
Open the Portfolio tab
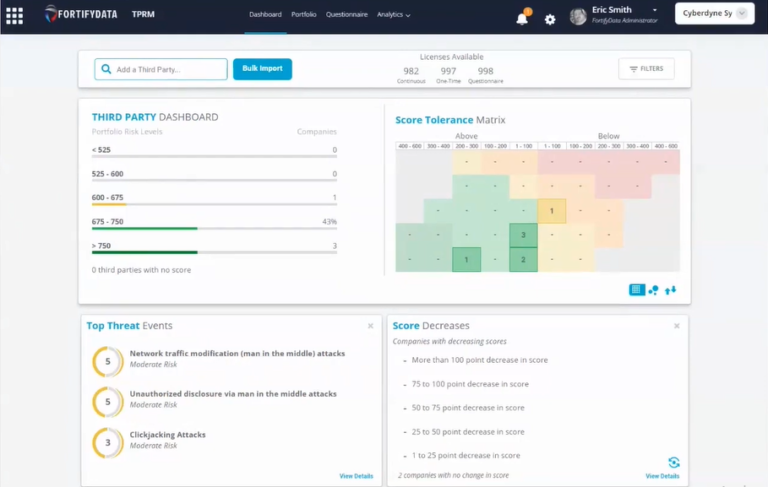pos(304,14)
